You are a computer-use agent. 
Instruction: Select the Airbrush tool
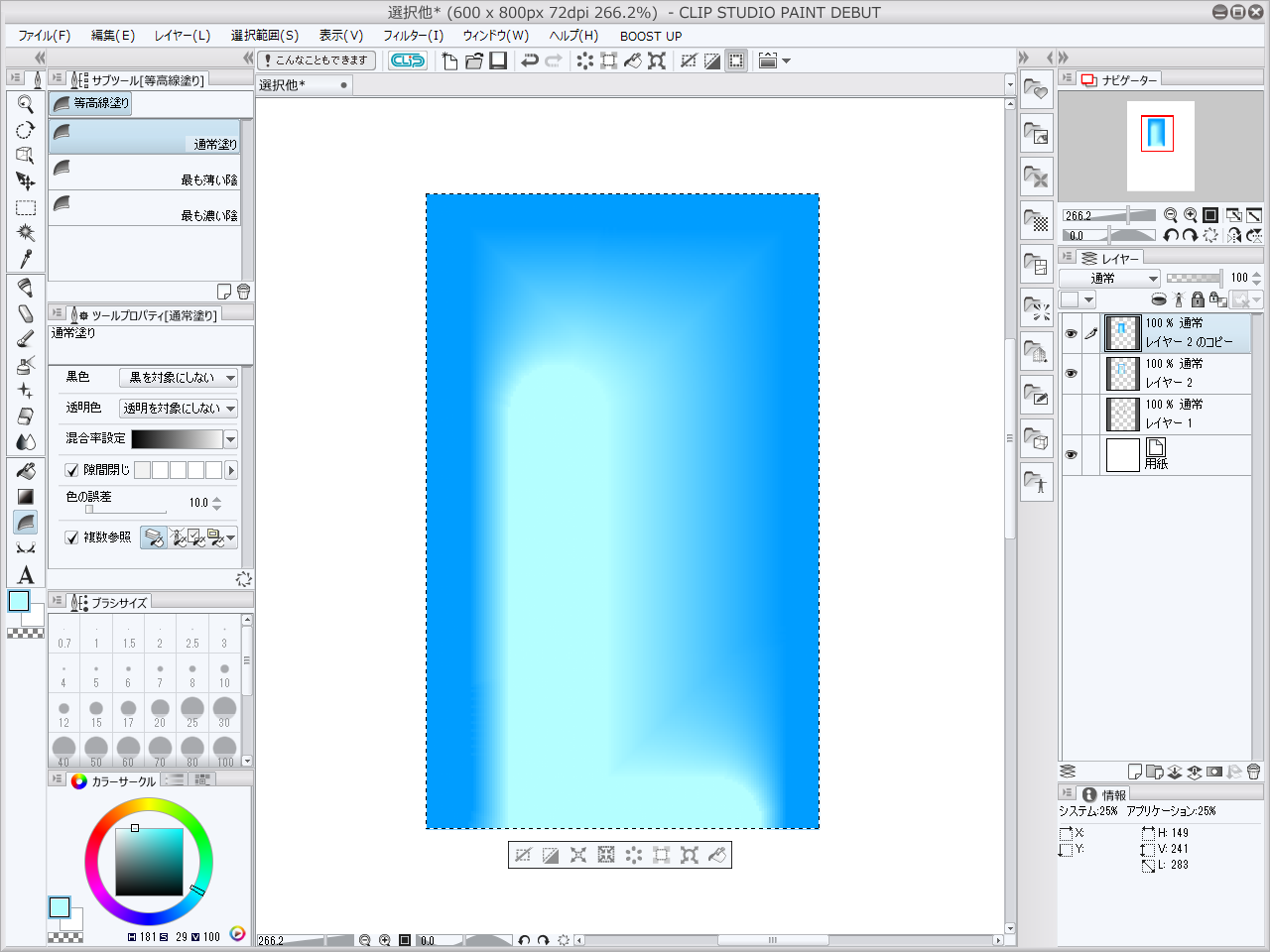point(26,365)
